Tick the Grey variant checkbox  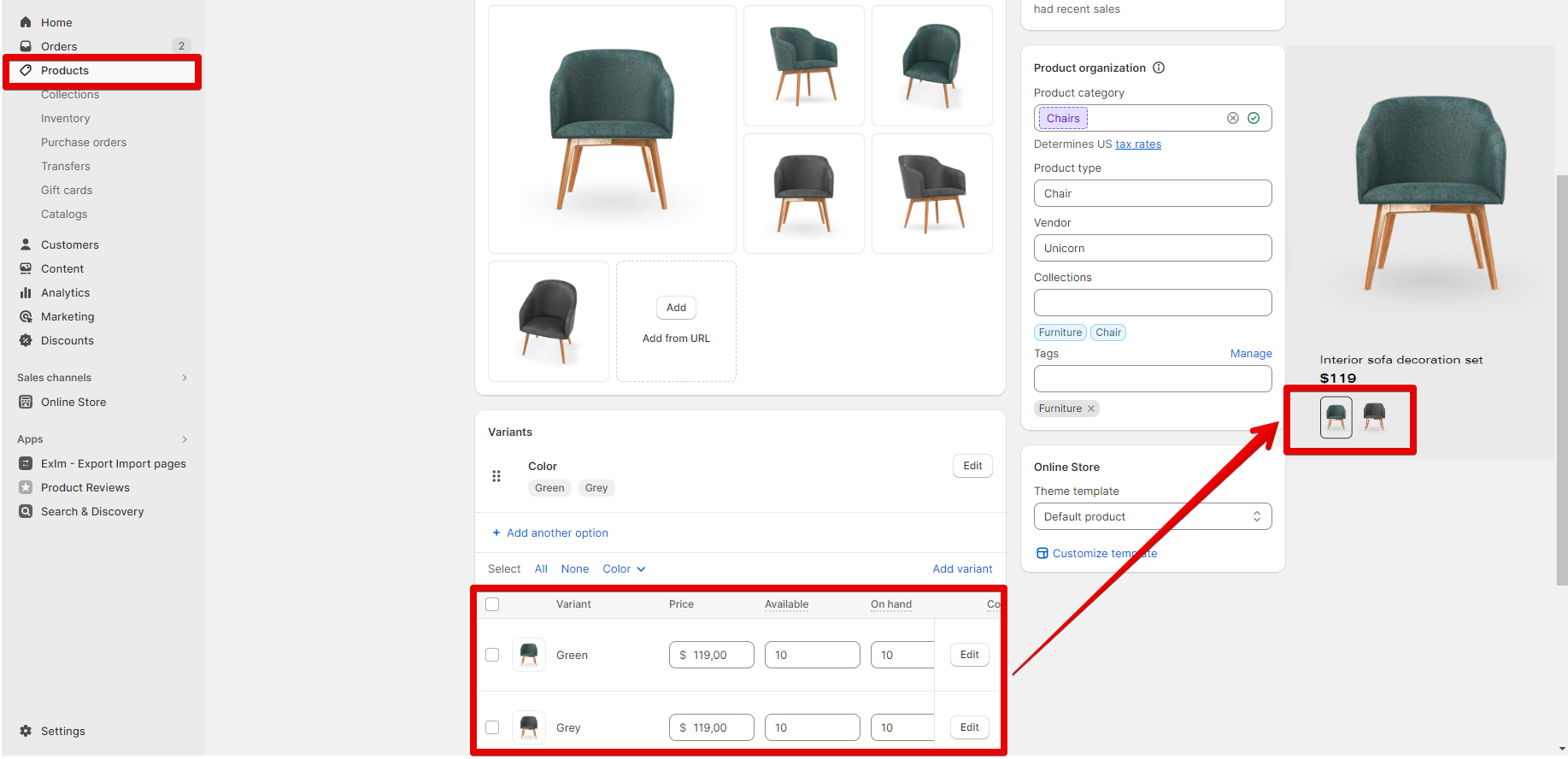click(x=492, y=727)
